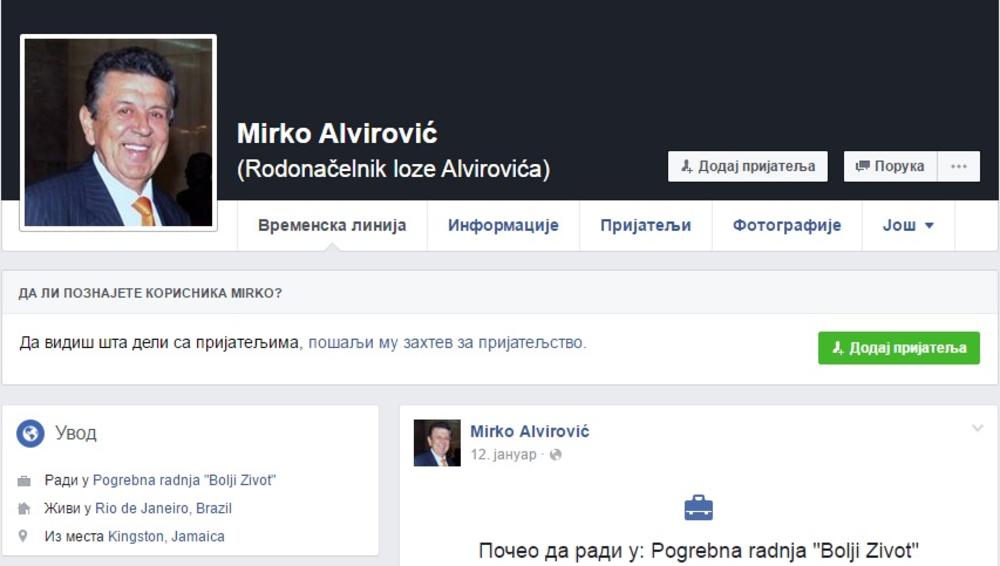Image resolution: width=1000 pixels, height=566 pixels.
Task: Follow the пошаљи му захтев за пријатељство link
Action: 447,343
